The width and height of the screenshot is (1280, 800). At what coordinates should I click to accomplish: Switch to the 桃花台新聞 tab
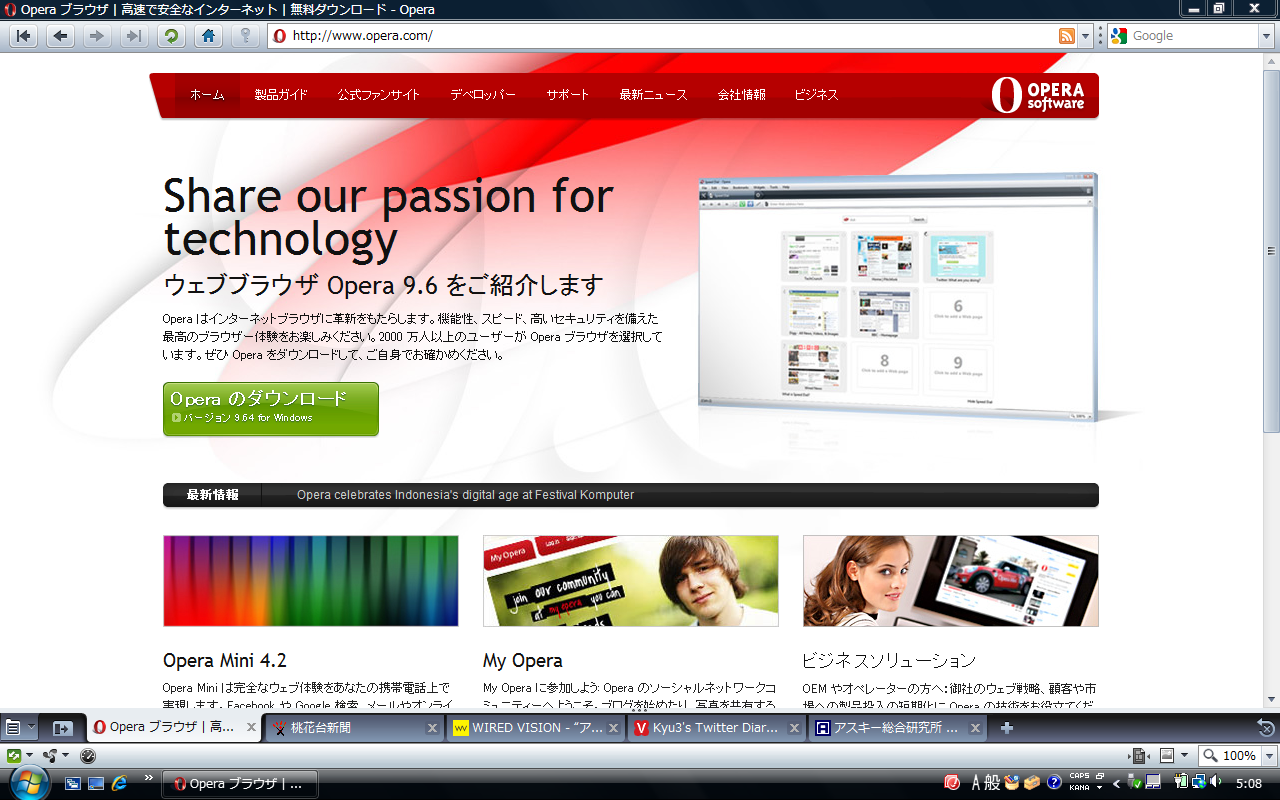coord(354,728)
